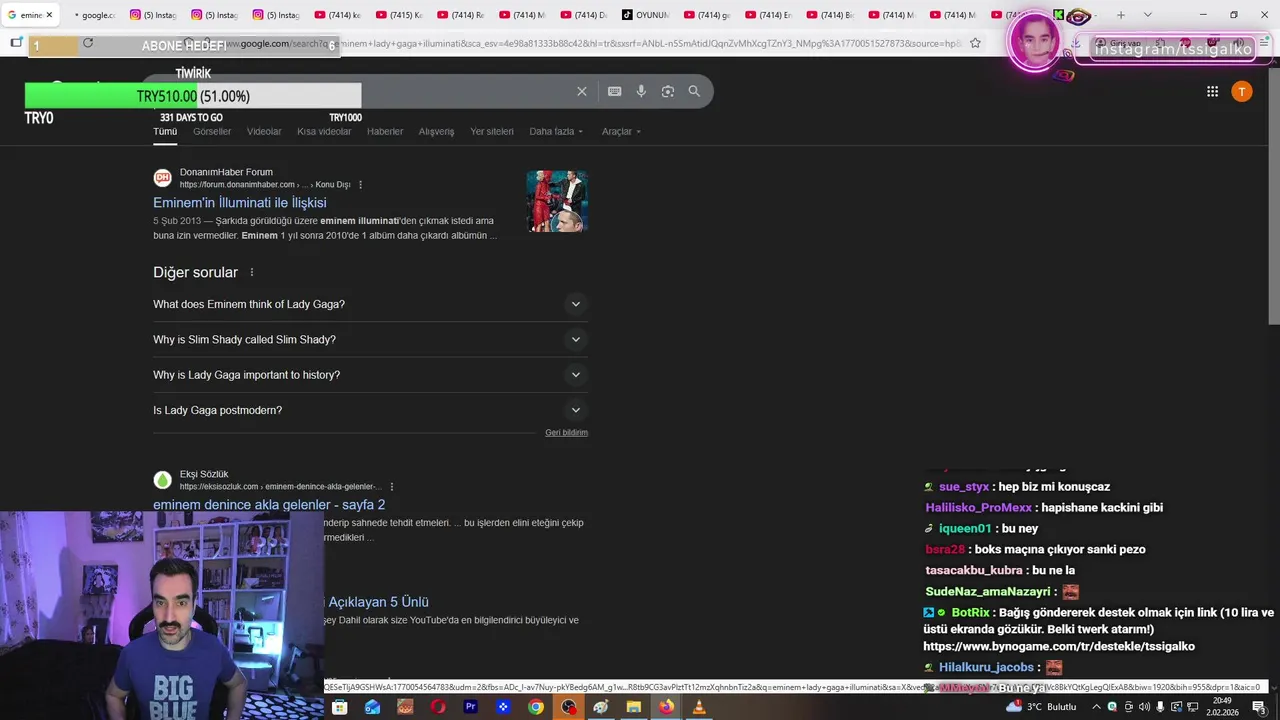Show hidden system tray icons
This screenshot has width=1280, height=720.
(1096, 707)
